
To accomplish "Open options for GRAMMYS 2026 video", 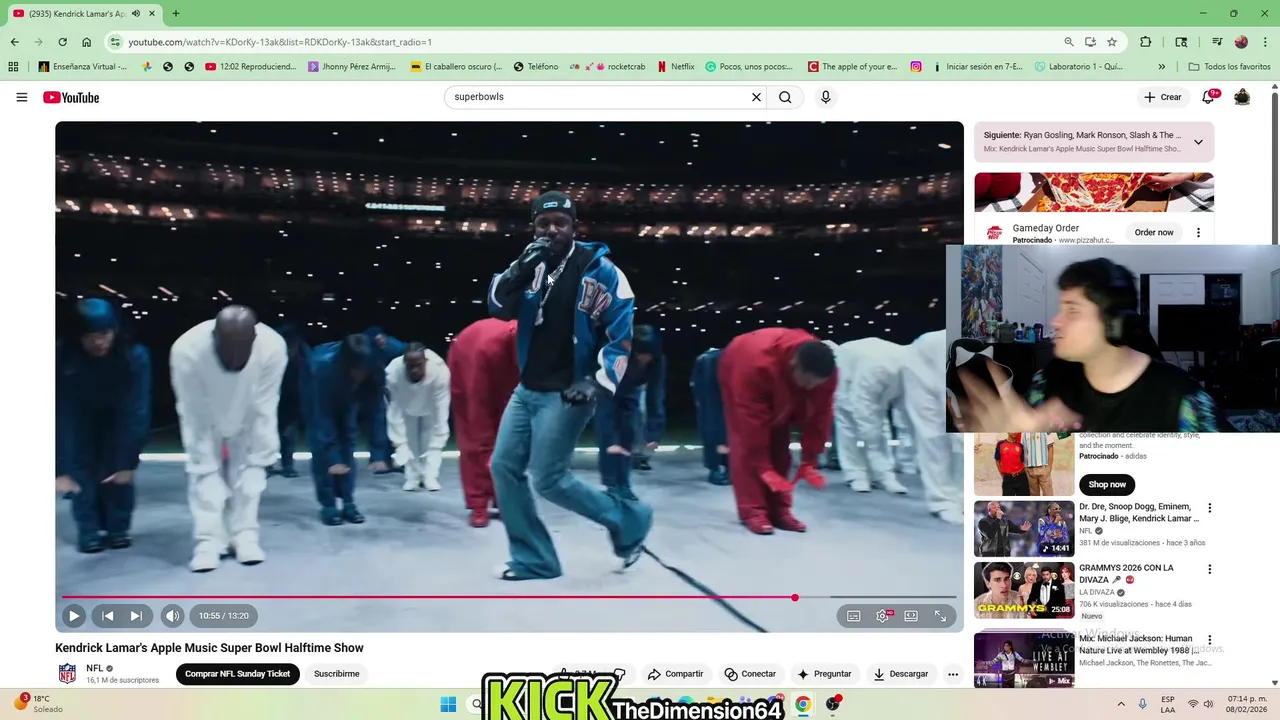I will point(1209,569).
